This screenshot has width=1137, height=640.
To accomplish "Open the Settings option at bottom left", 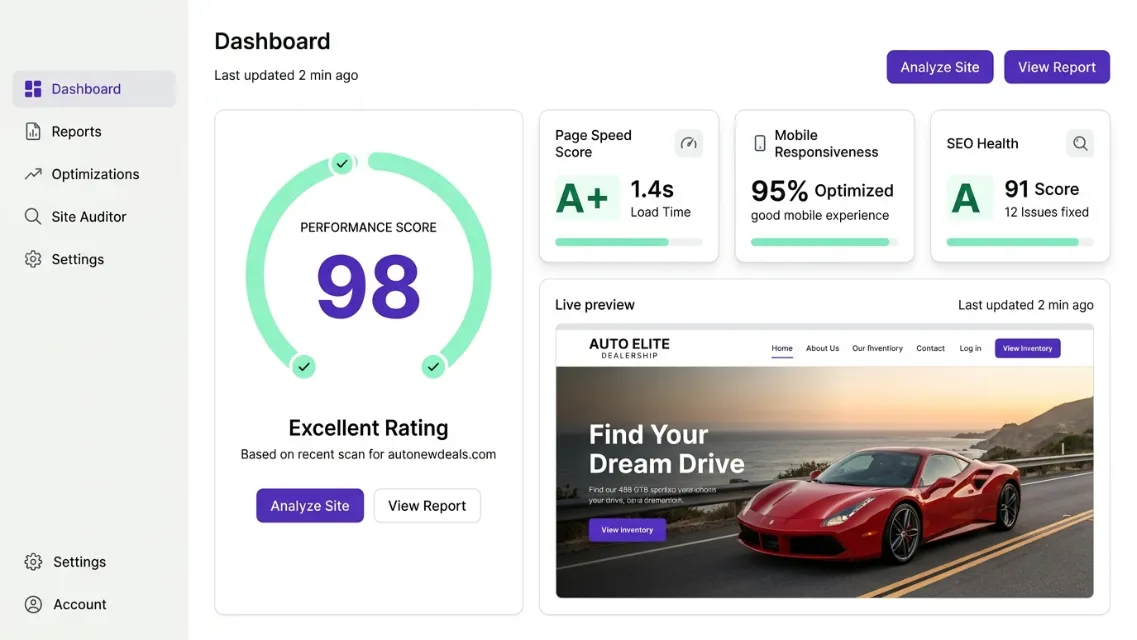I will click(x=33, y=562).
